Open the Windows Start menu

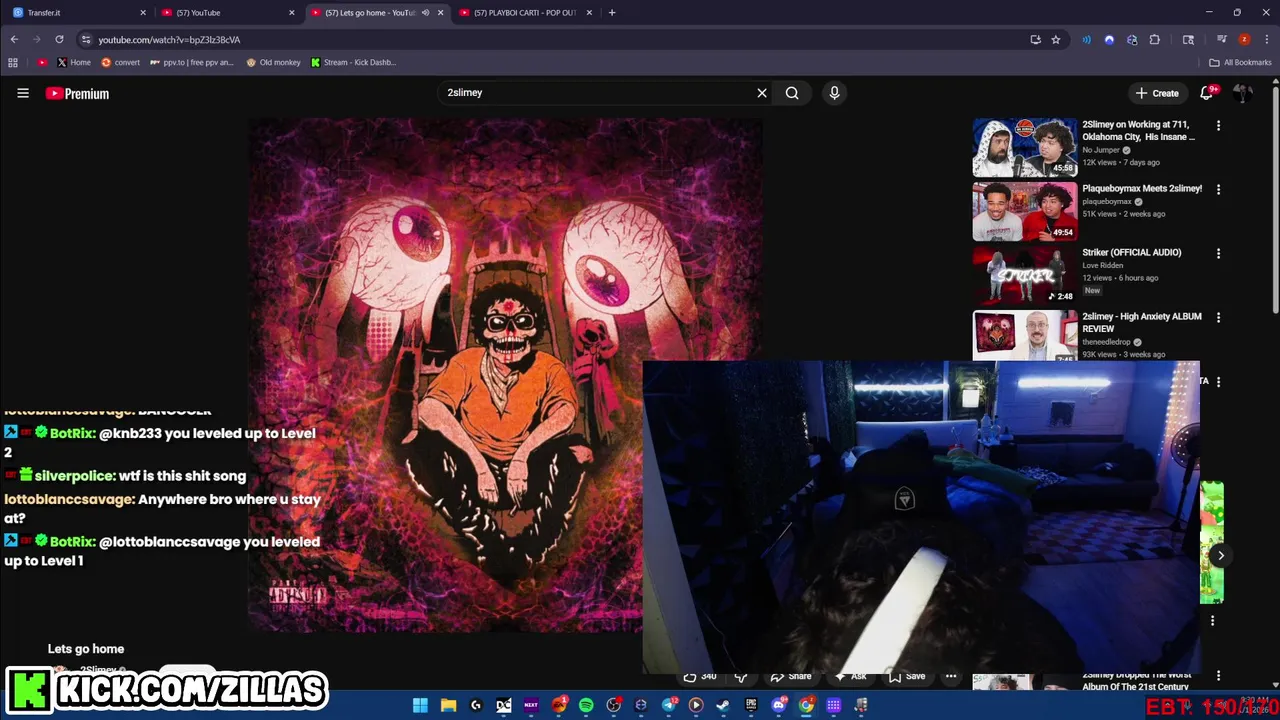coord(420,705)
